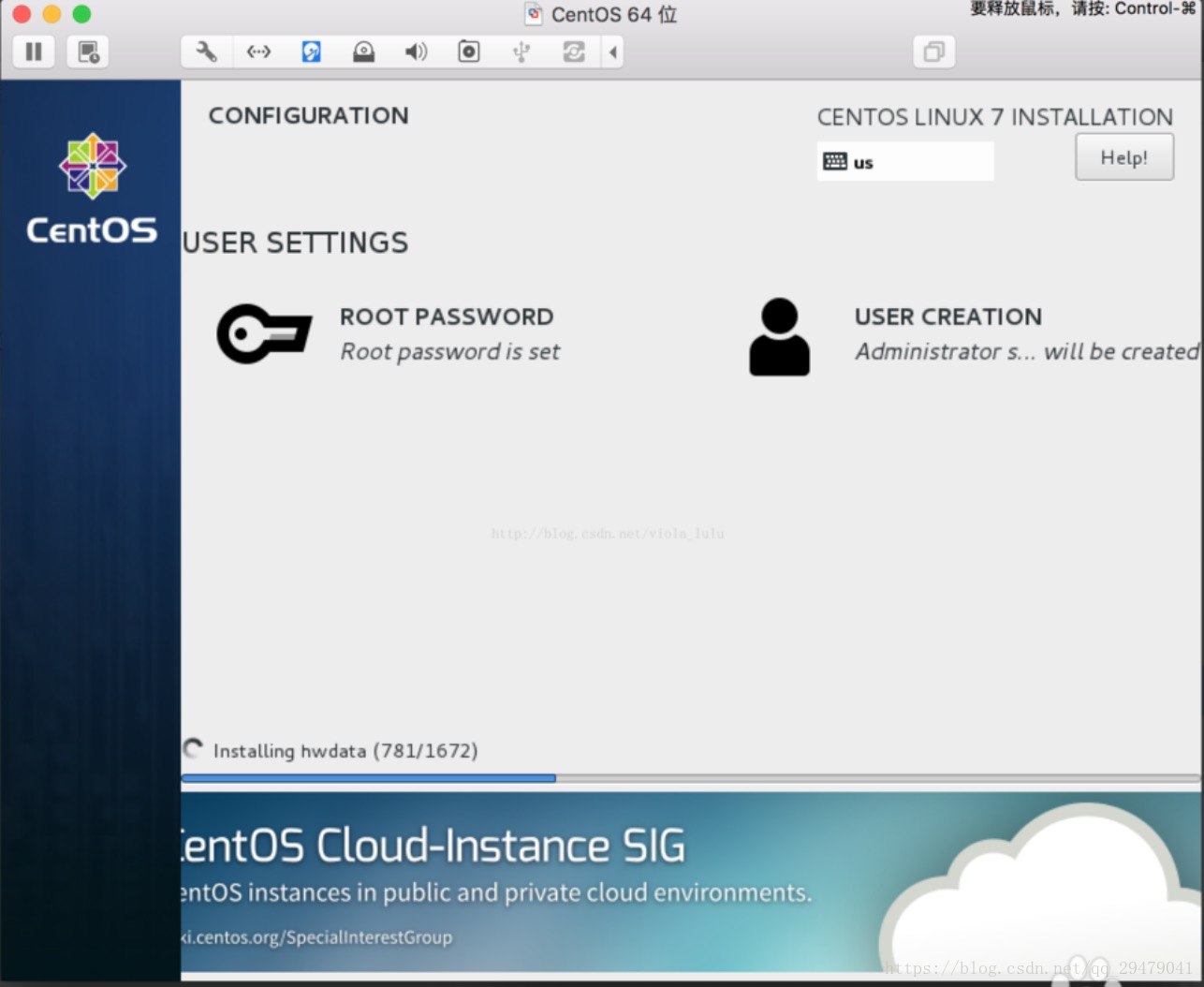Click 'Root password is set' status
The image size is (1204, 987).
(449, 352)
